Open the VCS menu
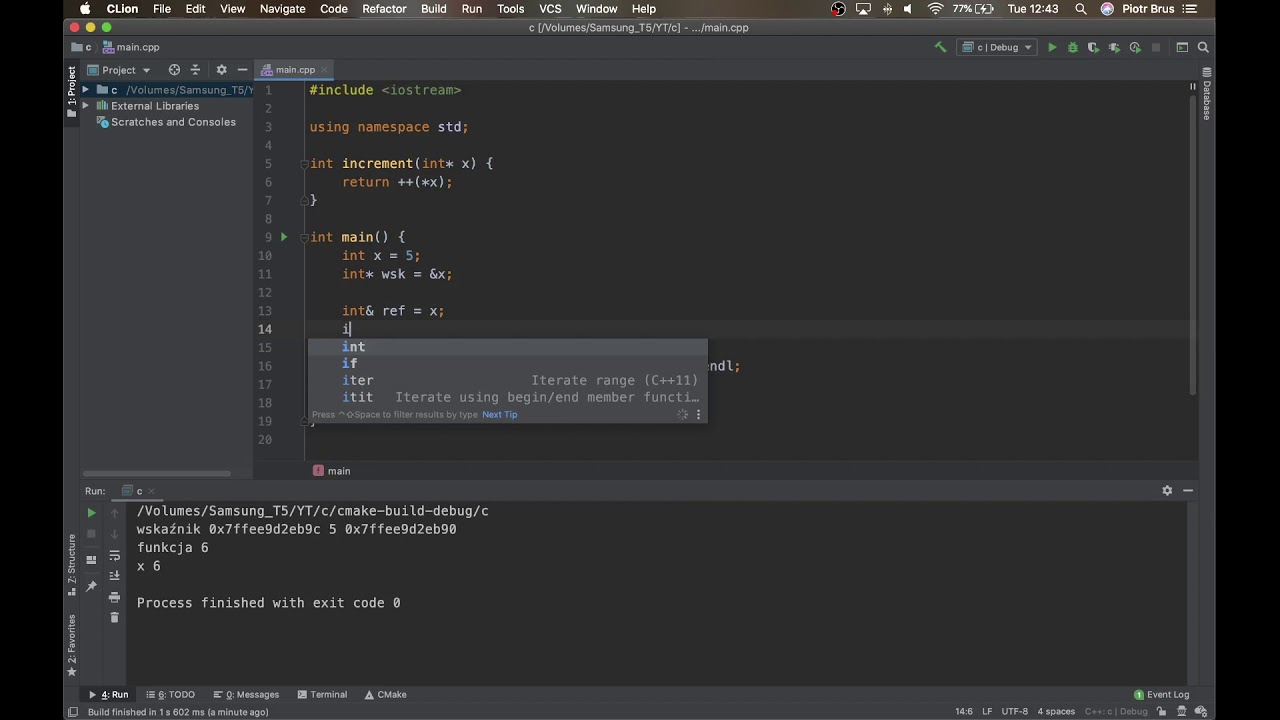The height and width of the screenshot is (720, 1280). (550, 9)
